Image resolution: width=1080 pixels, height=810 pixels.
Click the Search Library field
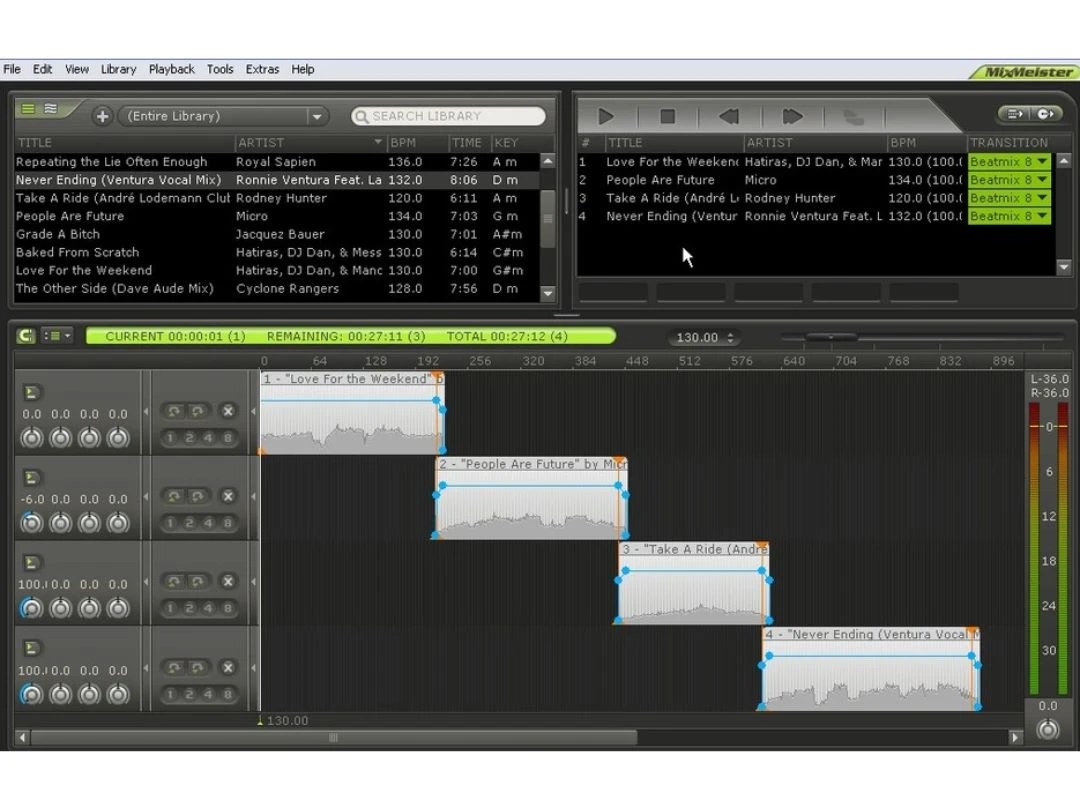click(448, 116)
